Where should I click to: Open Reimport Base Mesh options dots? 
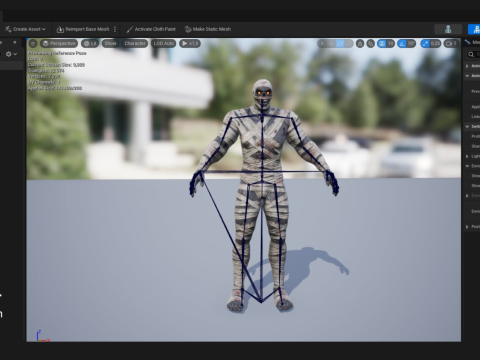click(115, 29)
